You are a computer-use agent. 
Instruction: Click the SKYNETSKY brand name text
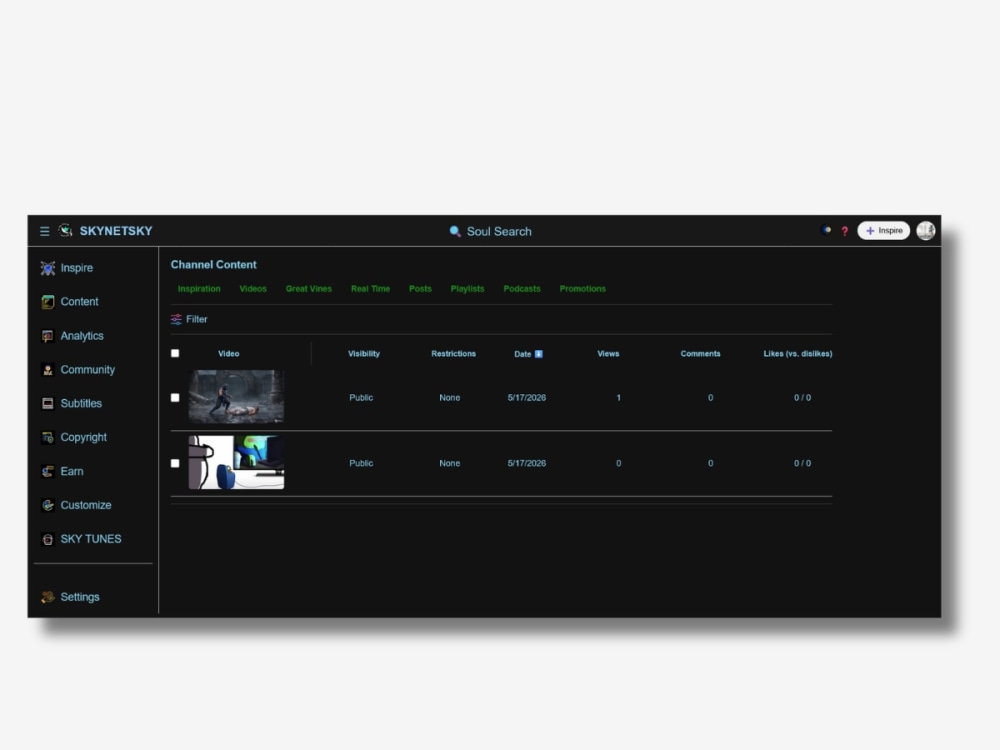tap(116, 231)
